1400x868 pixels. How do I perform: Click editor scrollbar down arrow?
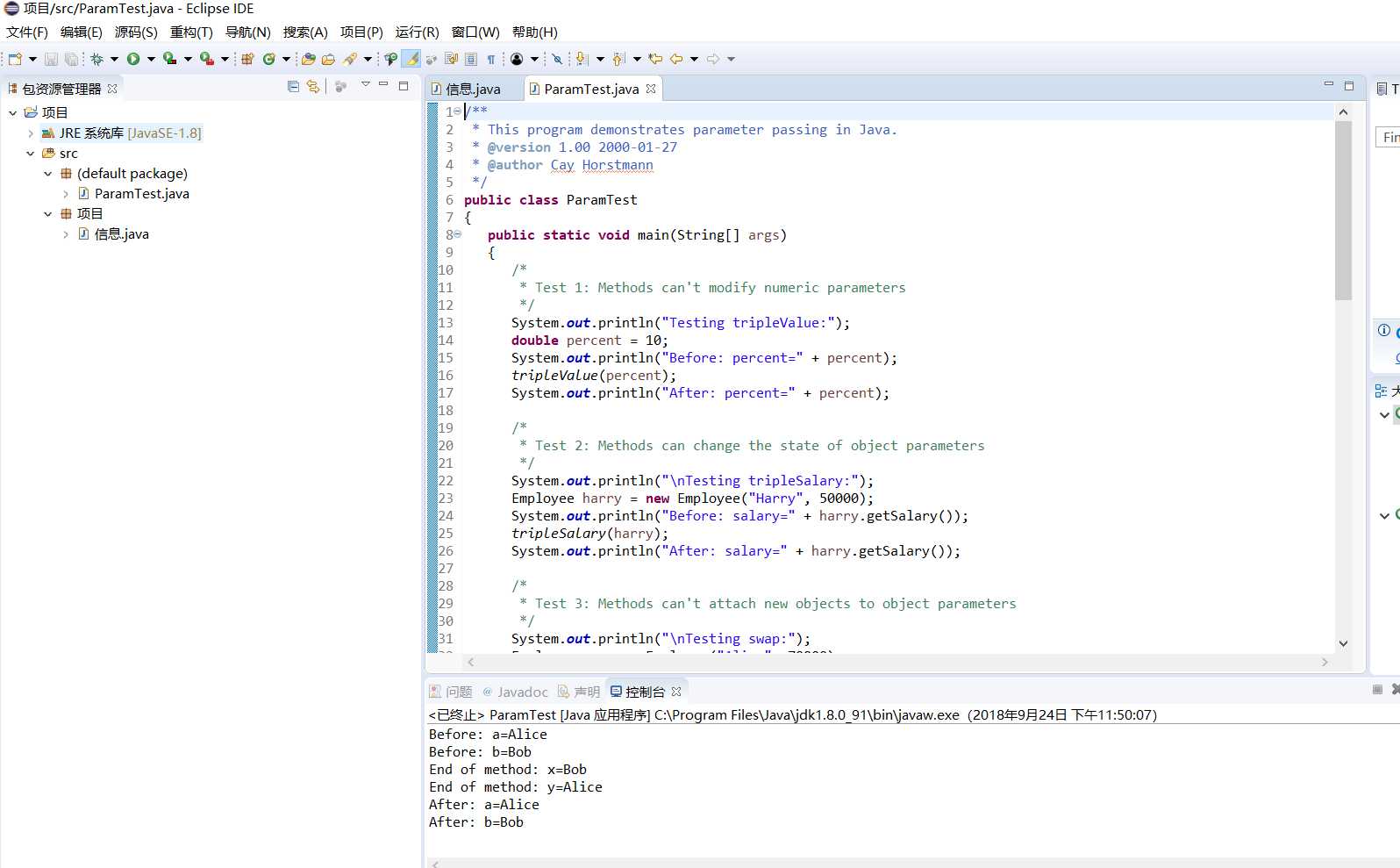(x=1343, y=643)
